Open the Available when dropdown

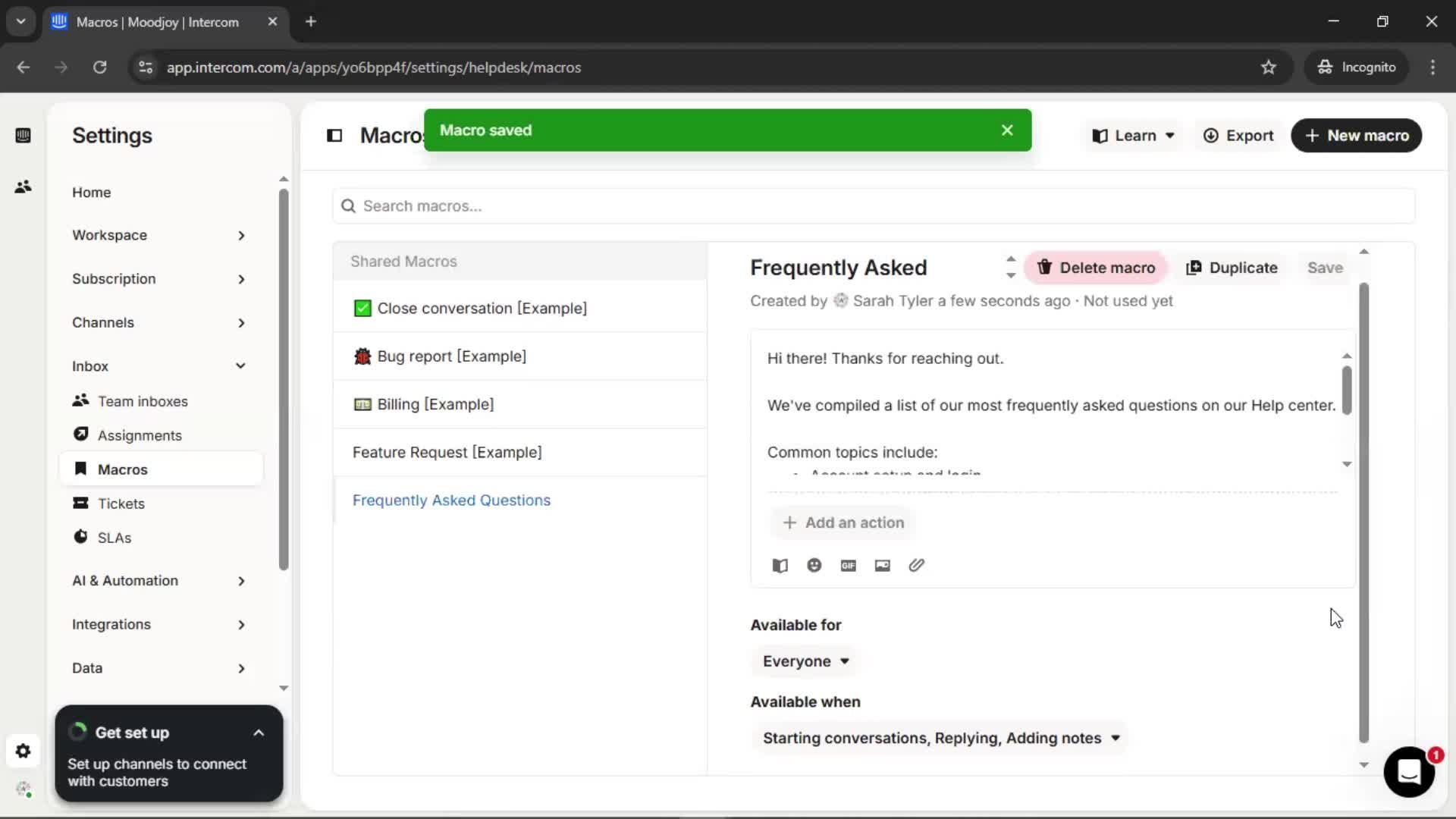pyautogui.click(x=940, y=738)
